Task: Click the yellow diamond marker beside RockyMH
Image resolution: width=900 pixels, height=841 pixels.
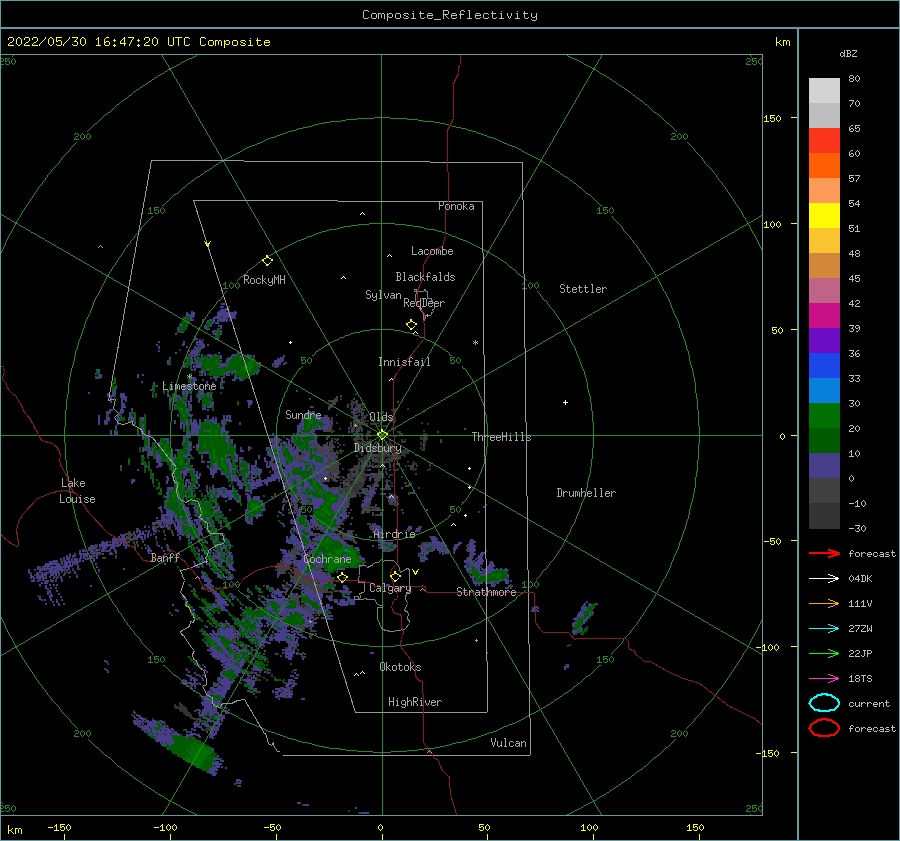Action: point(267,261)
